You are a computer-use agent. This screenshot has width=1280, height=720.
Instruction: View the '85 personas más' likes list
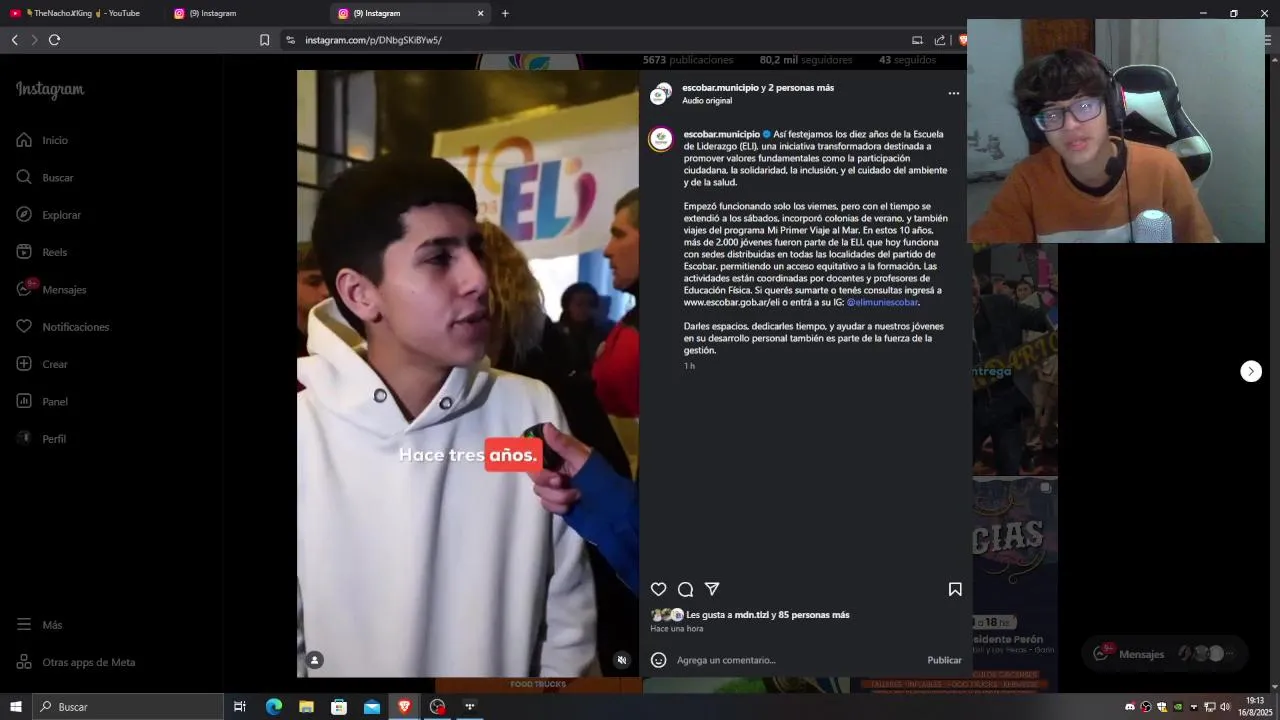tap(814, 615)
